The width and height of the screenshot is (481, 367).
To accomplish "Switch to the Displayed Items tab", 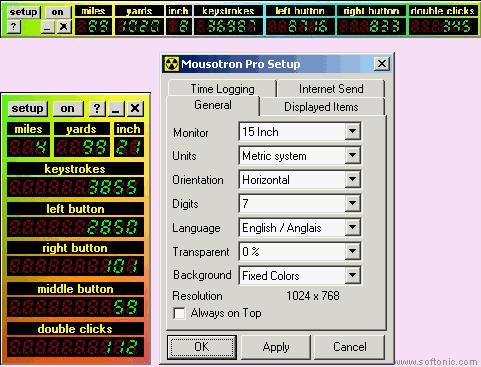I will 321,107.
